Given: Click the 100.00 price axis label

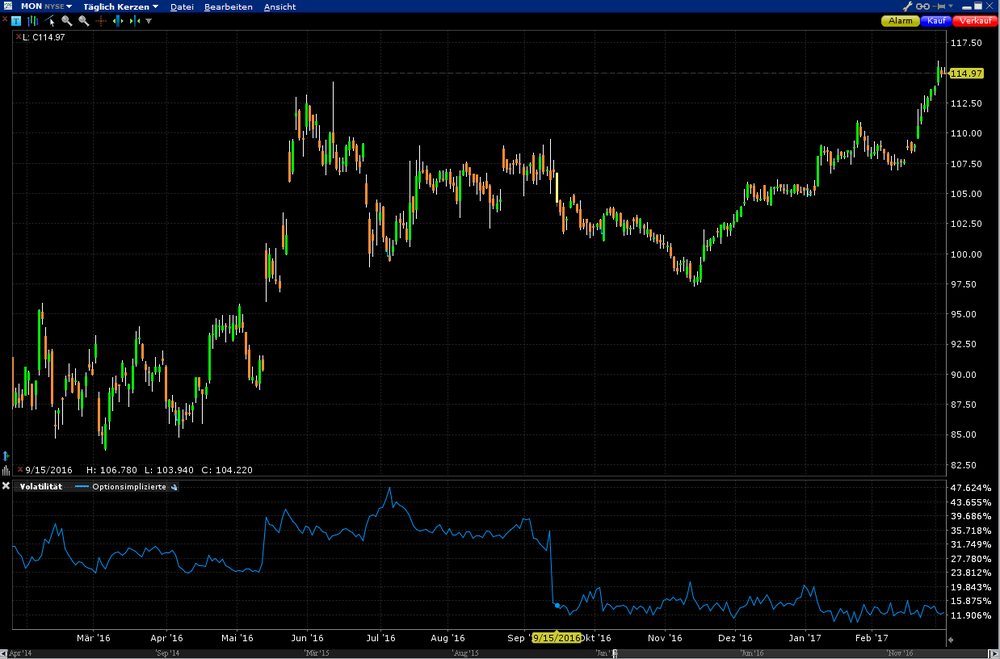Looking at the screenshot, I should [x=966, y=254].
